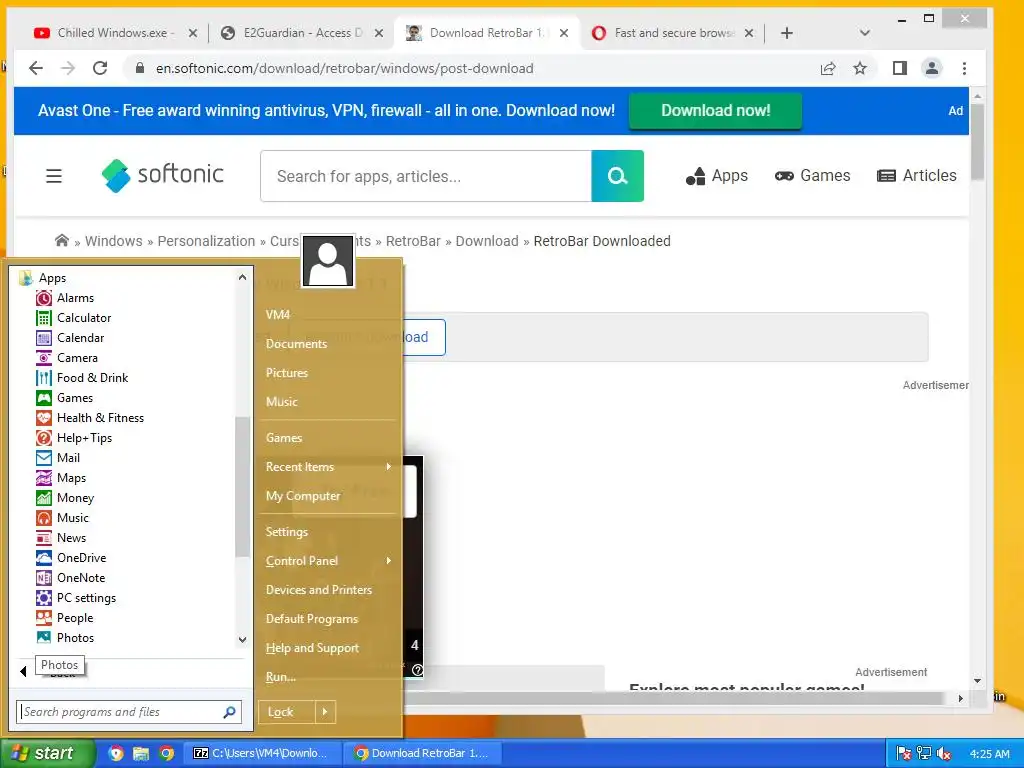Click the Personalization breadcrumb link
Image resolution: width=1024 pixels, height=768 pixels.
[206, 241]
